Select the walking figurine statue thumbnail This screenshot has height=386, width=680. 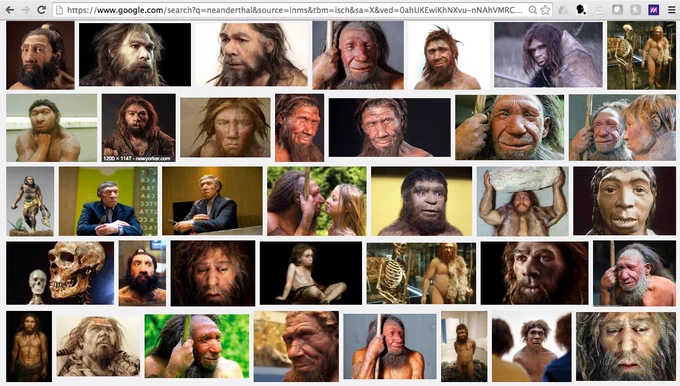point(30,201)
